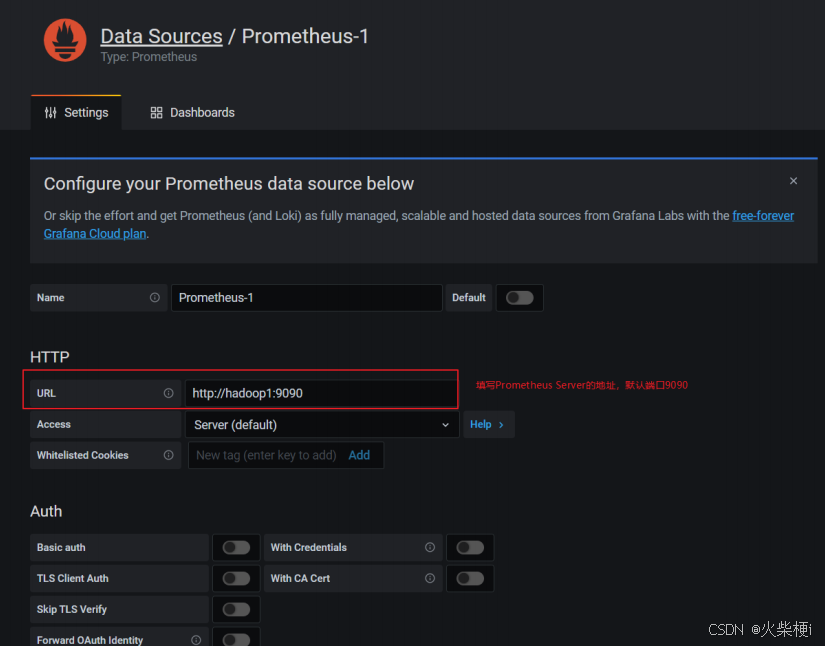Screen dimensions: 825x646
Task: Open the Access Server (default) dropdown
Action: [x=322, y=425]
